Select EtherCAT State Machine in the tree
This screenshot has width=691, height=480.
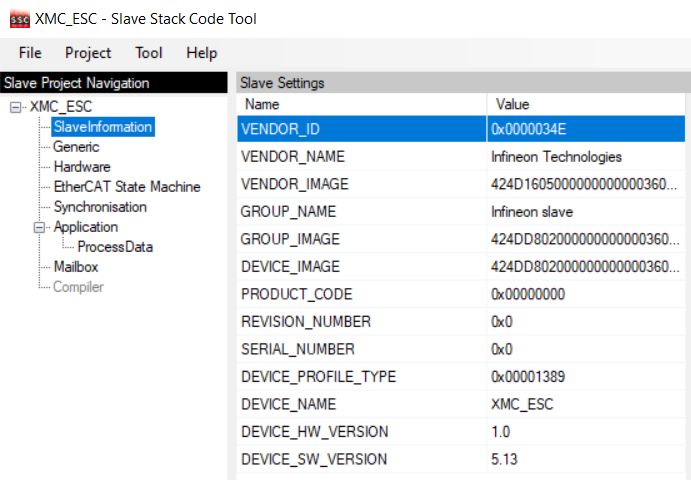[x=127, y=187]
